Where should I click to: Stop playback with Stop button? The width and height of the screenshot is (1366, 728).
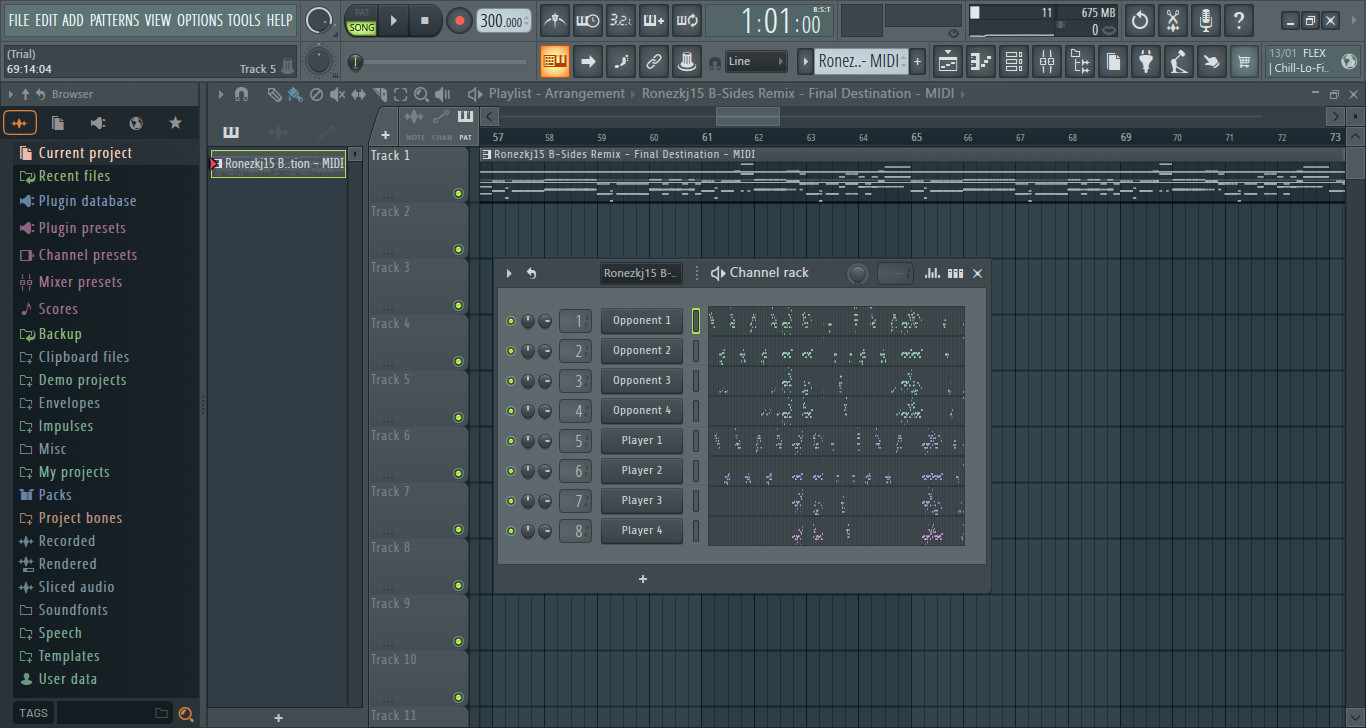click(x=425, y=20)
